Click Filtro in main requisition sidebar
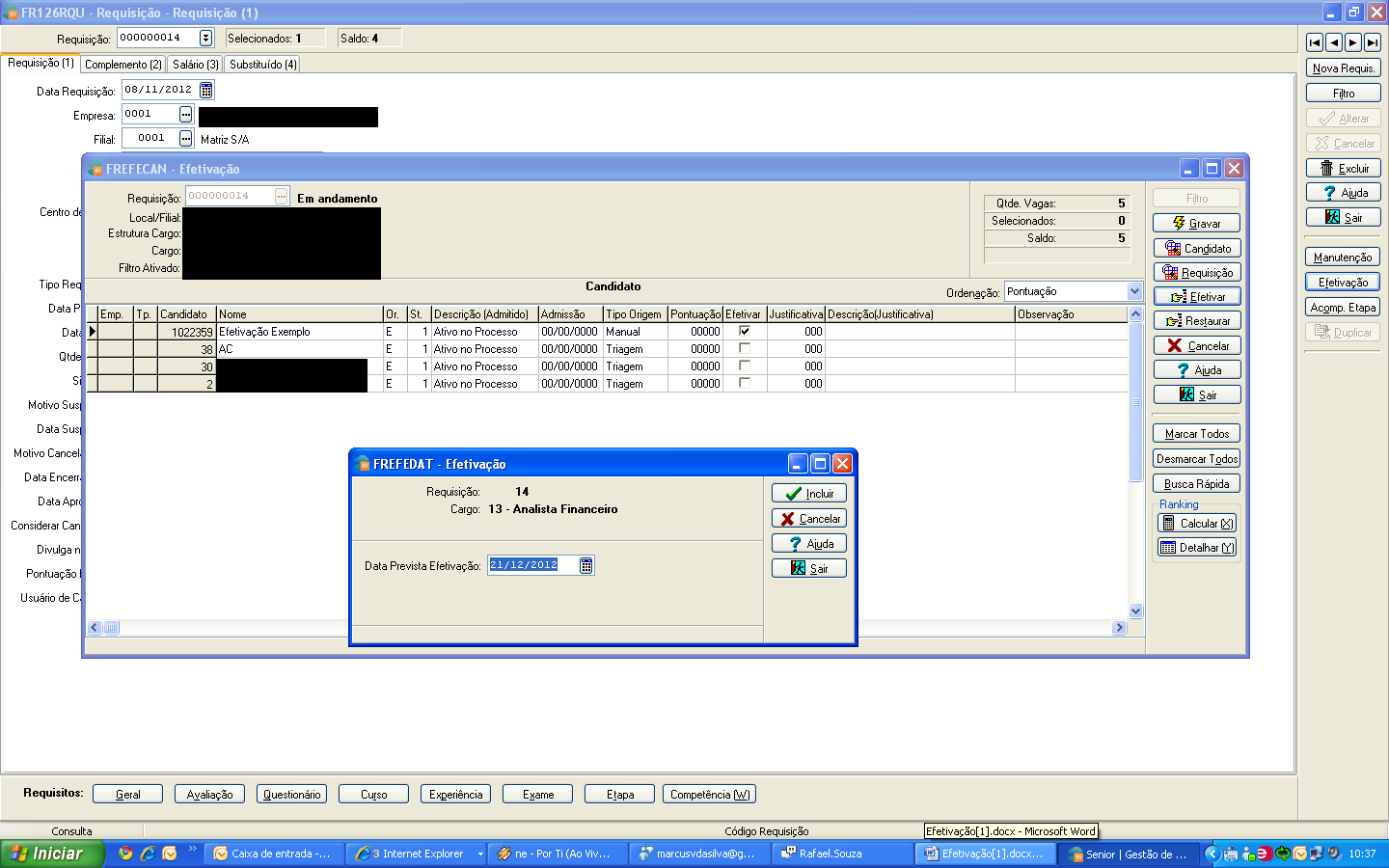This screenshot has width=1389, height=868. pos(1344,93)
